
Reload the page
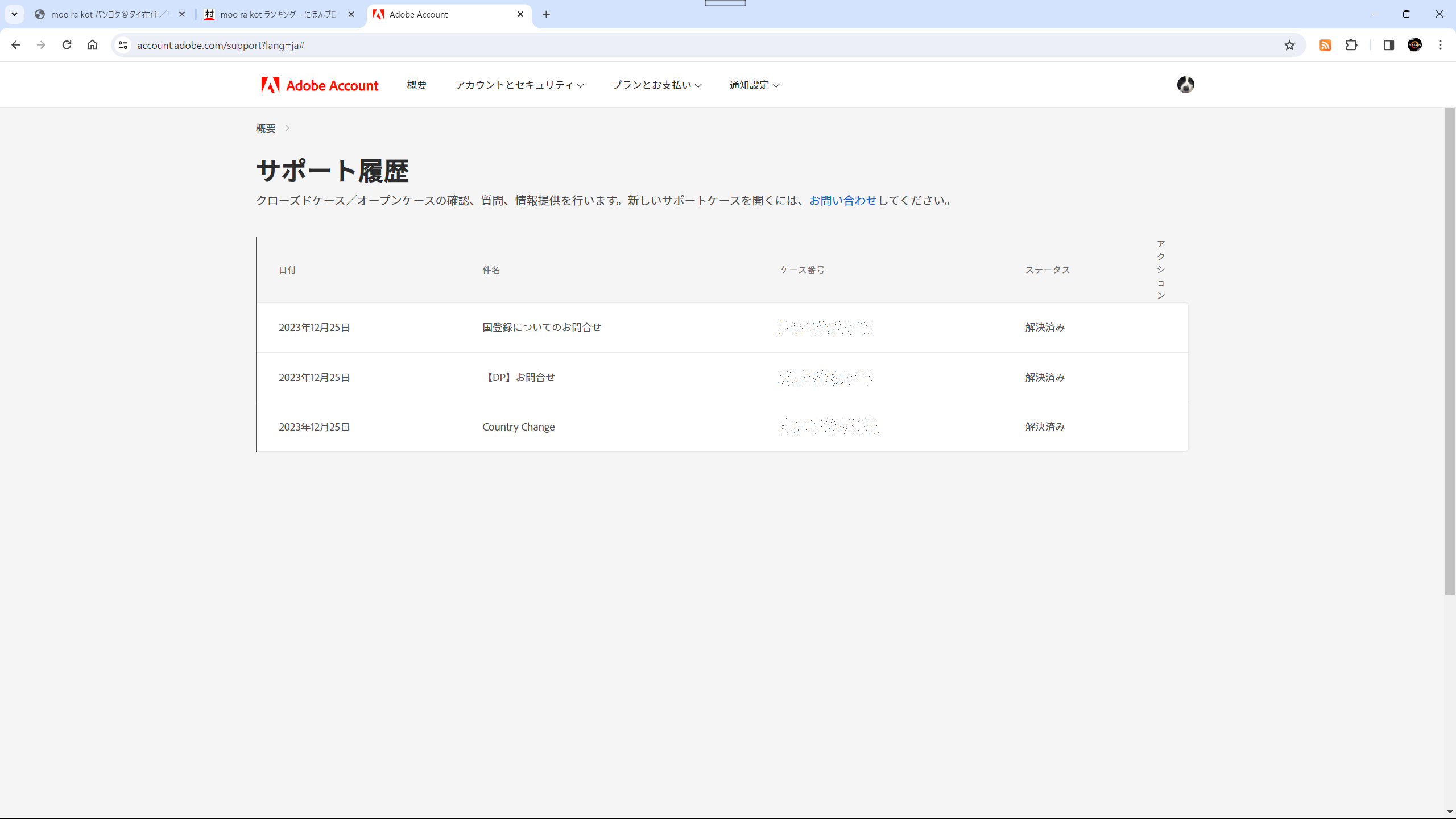tap(67, 45)
